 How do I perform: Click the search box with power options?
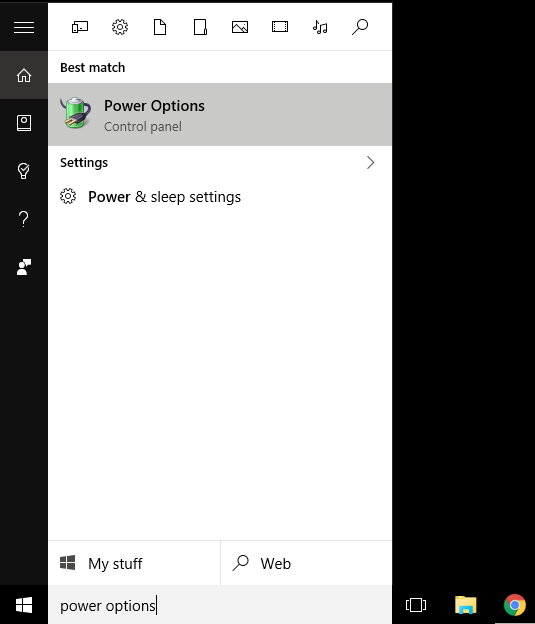coord(220,605)
